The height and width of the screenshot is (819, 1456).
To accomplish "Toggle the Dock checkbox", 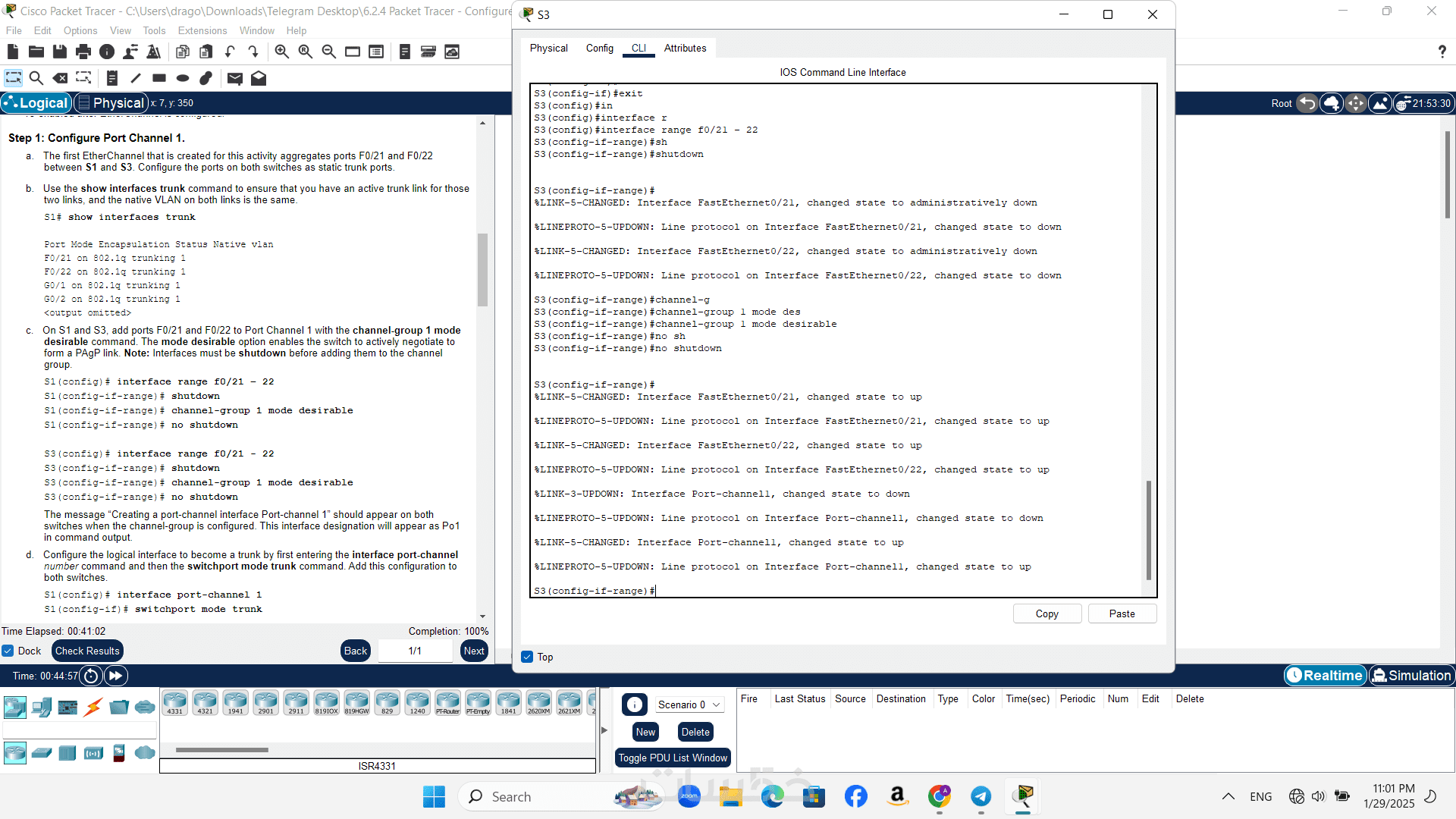I will click(8, 651).
